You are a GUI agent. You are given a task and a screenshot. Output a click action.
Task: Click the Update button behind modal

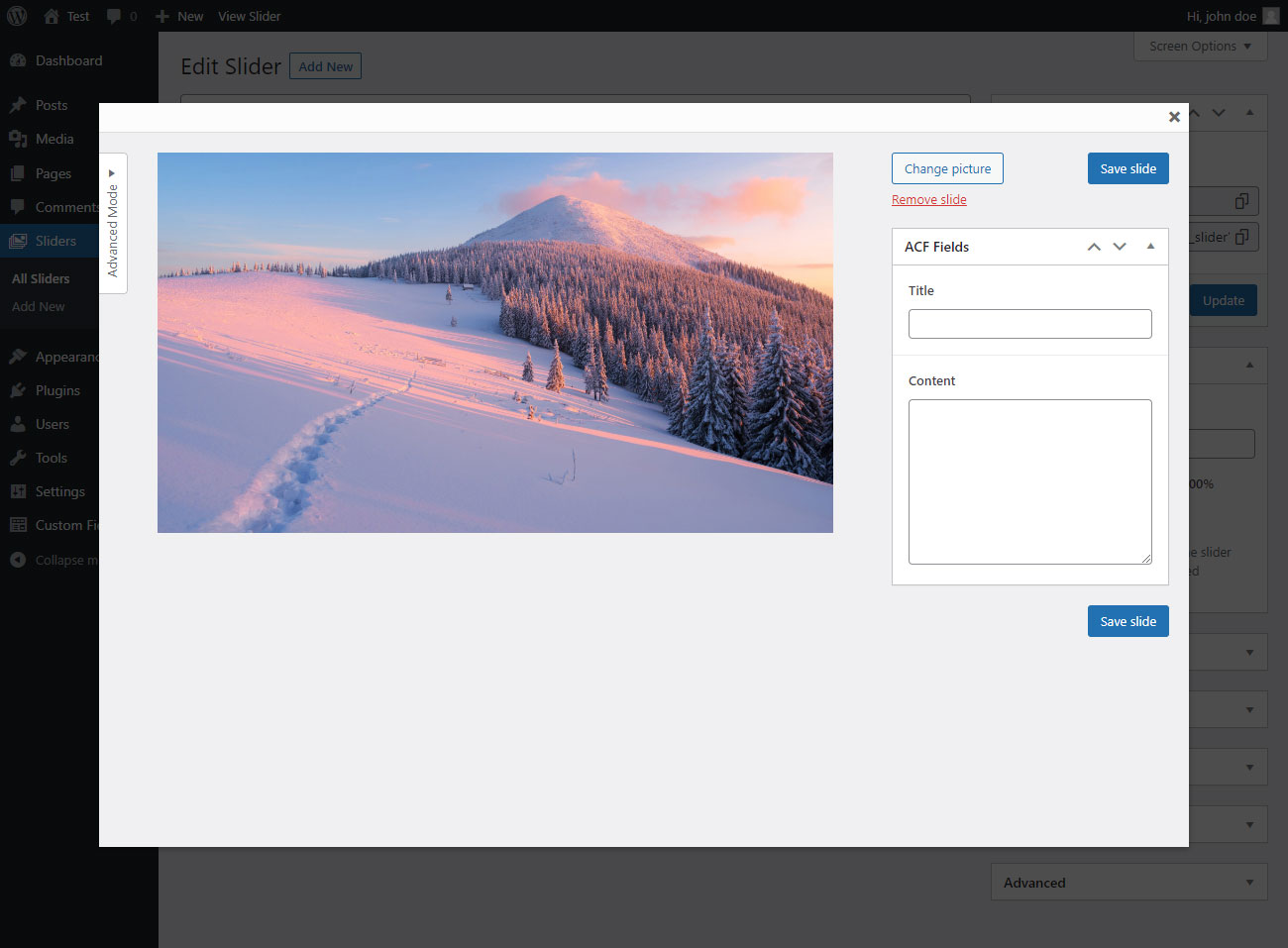click(x=1223, y=300)
